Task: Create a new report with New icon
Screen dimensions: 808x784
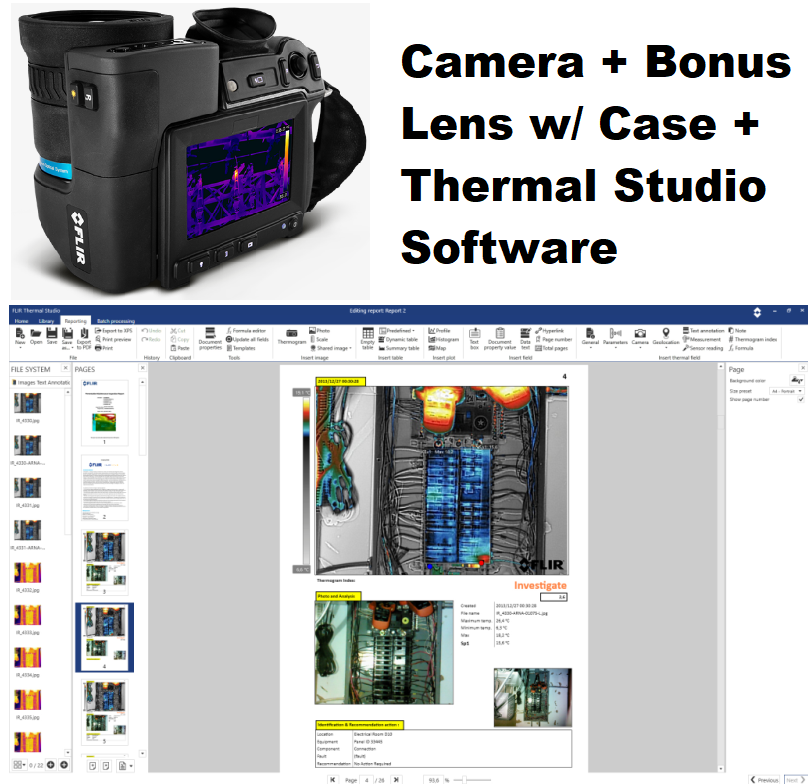Action: pos(20,337)
